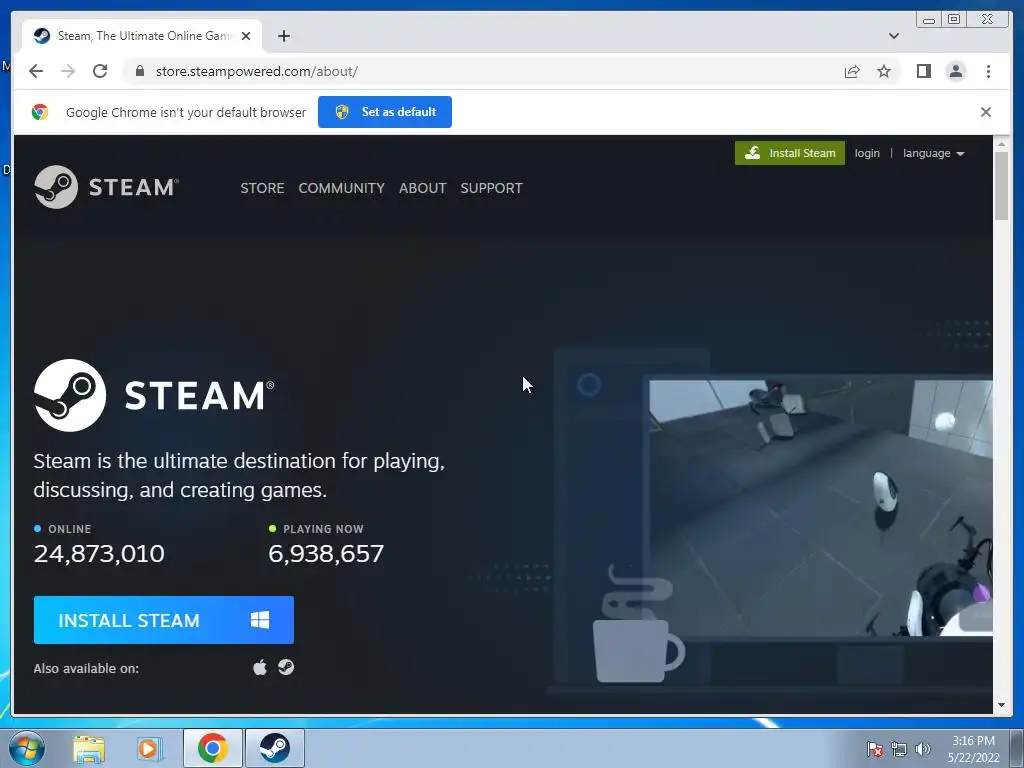Reload the Steam page
1024x768 pixels.
100,71
